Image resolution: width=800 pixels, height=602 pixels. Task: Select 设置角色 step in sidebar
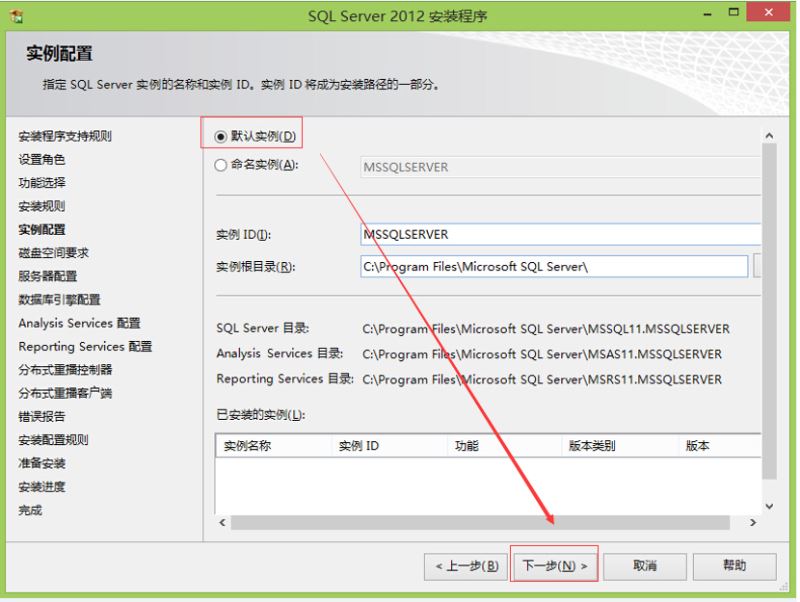click(x=42, y=160)
